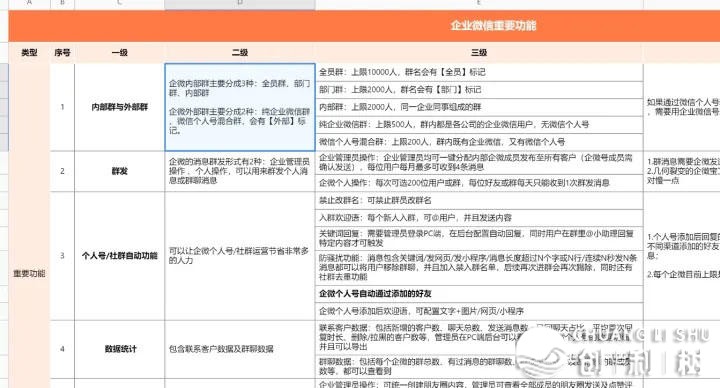Select sequence number 1 cell
The height and width of the screenshot is (388, 720).
pos(62,107)
